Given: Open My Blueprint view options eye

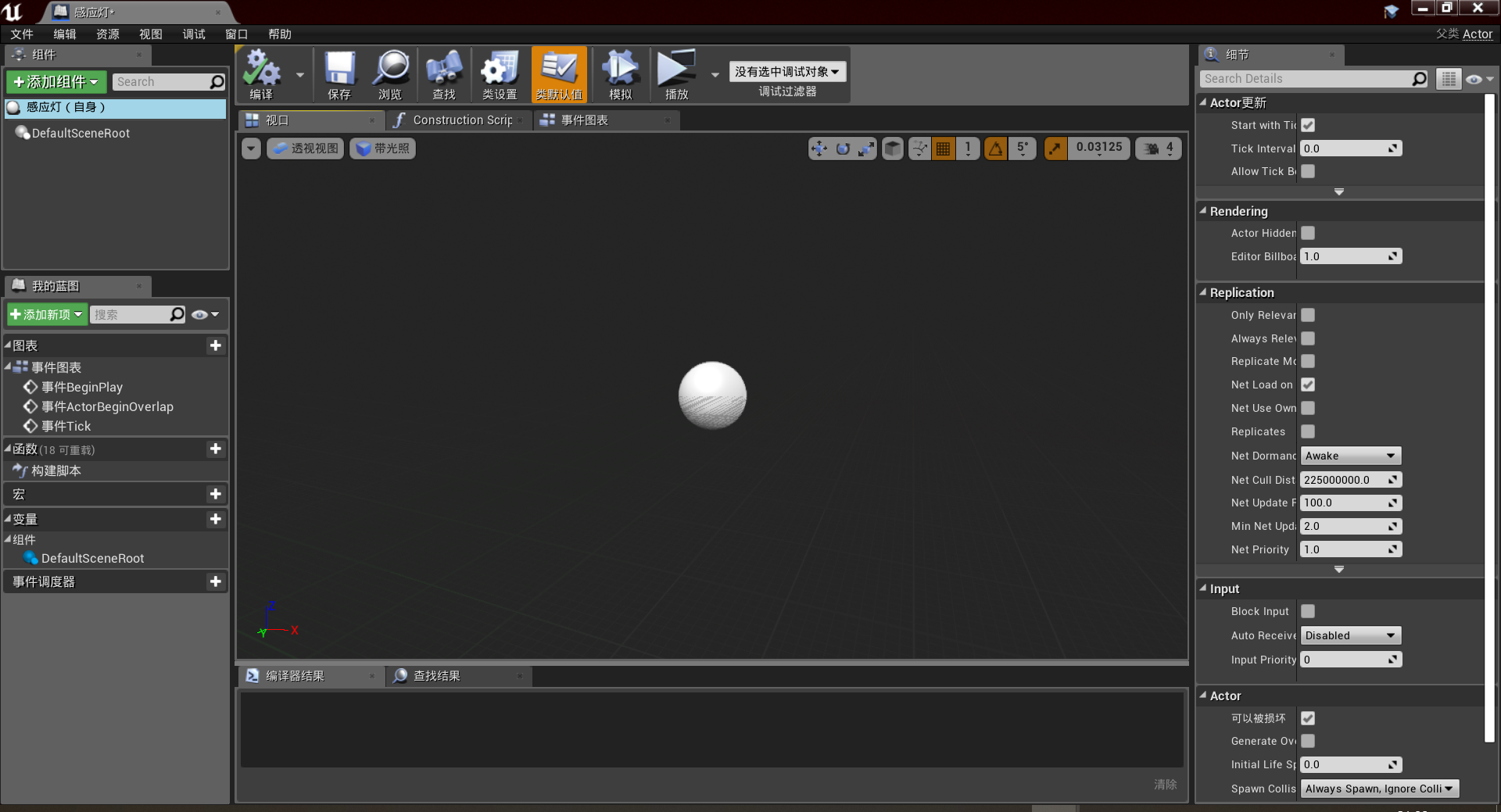Looking at the screenshot, I should pos(205,315).
